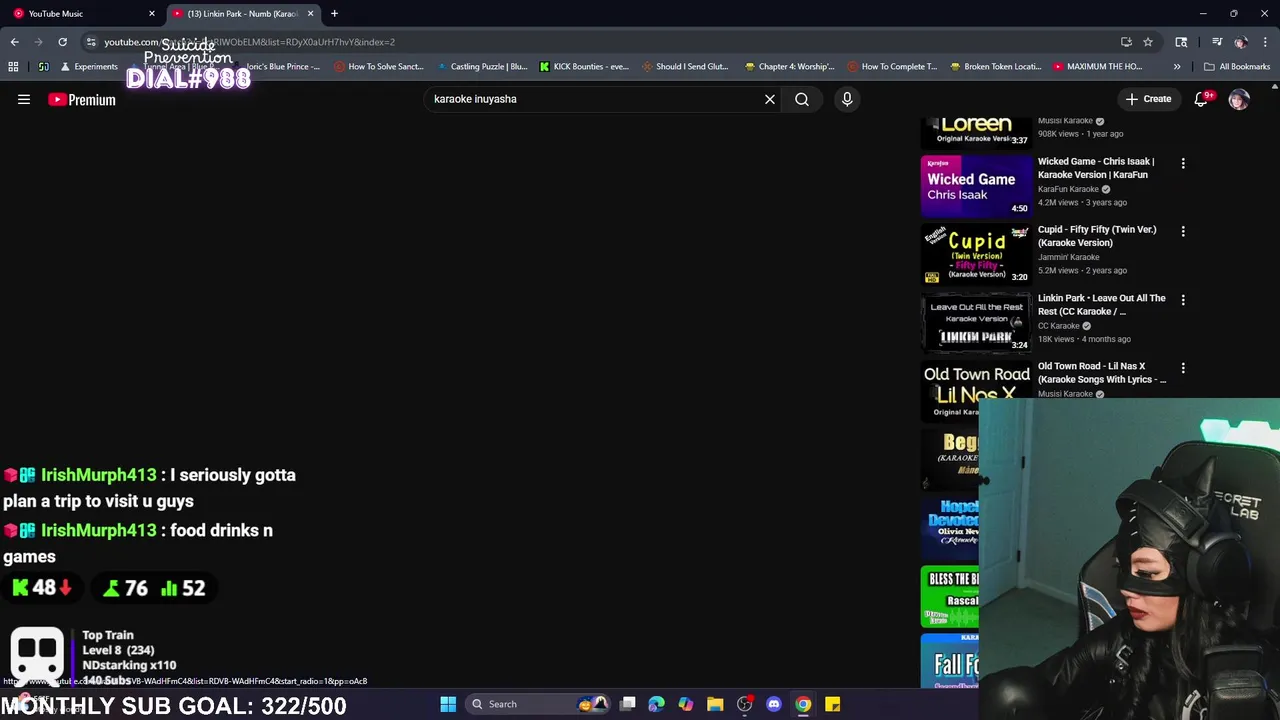Submit search with the magnifier button
Viewport: 1280px width, 720px height.
coord(802,99)
